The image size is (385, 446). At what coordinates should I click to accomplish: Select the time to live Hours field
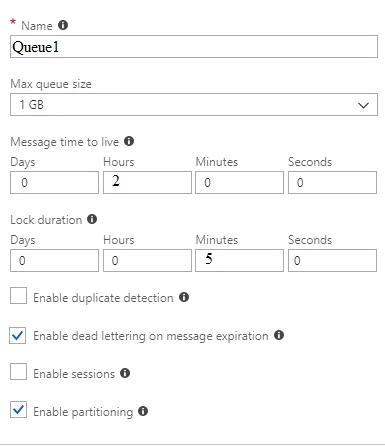tap(147, 182)
